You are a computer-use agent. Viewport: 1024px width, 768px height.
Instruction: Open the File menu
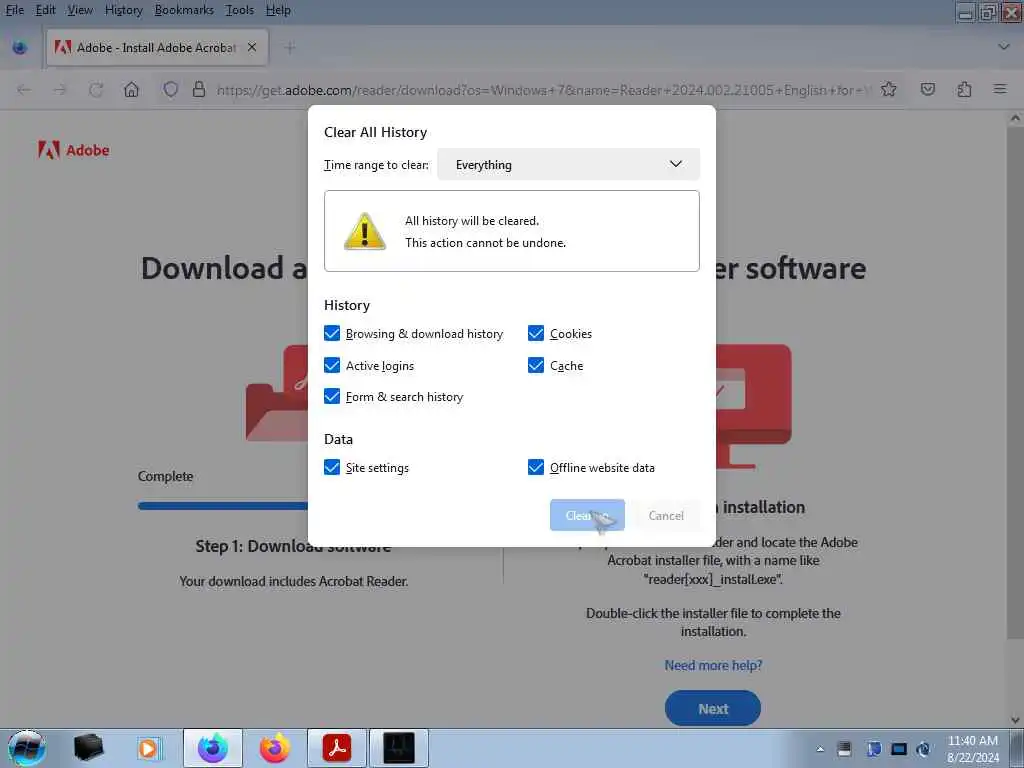(x=14, y=10)
